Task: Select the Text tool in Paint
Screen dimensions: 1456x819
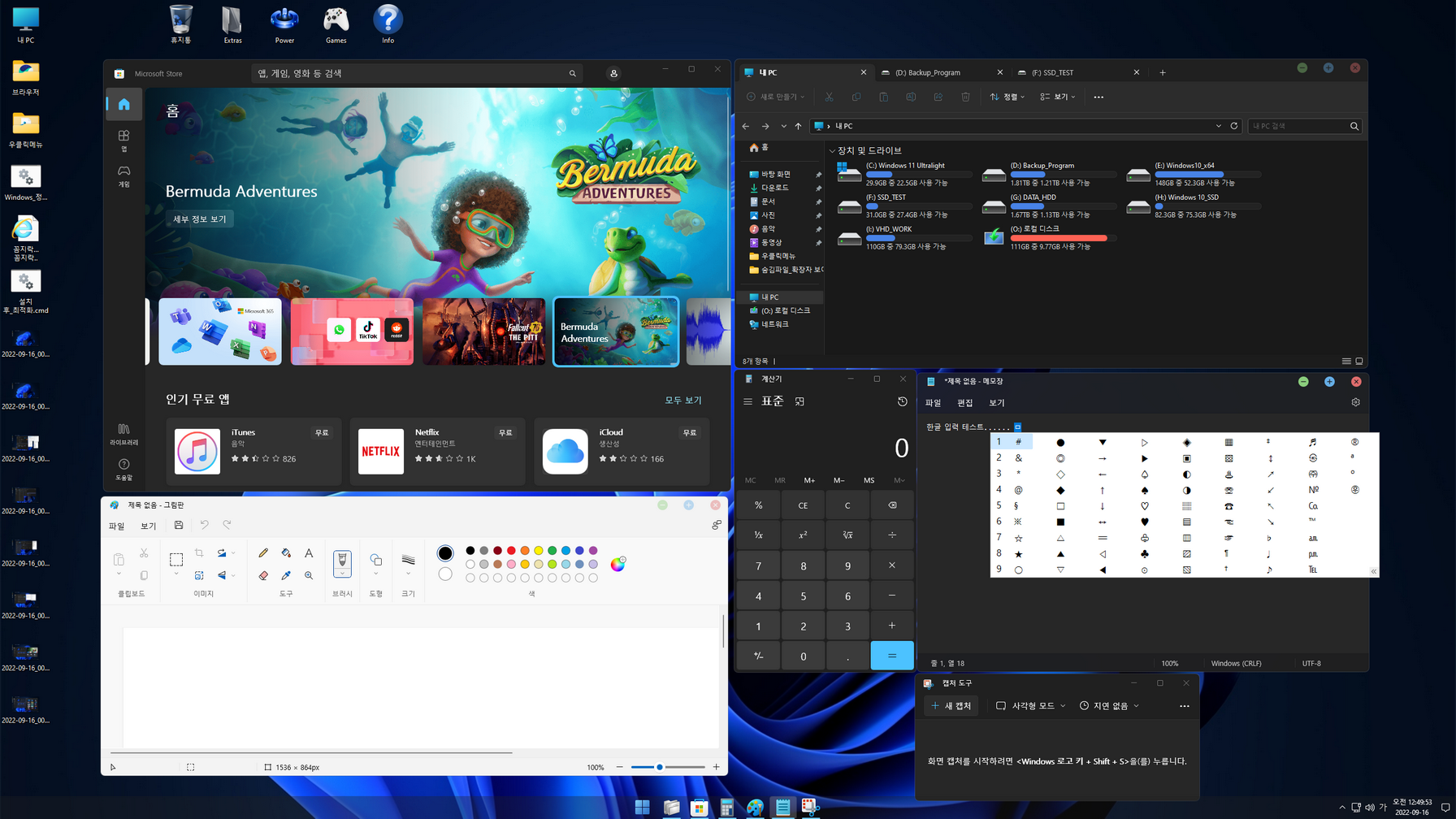Action: (309, 552)
